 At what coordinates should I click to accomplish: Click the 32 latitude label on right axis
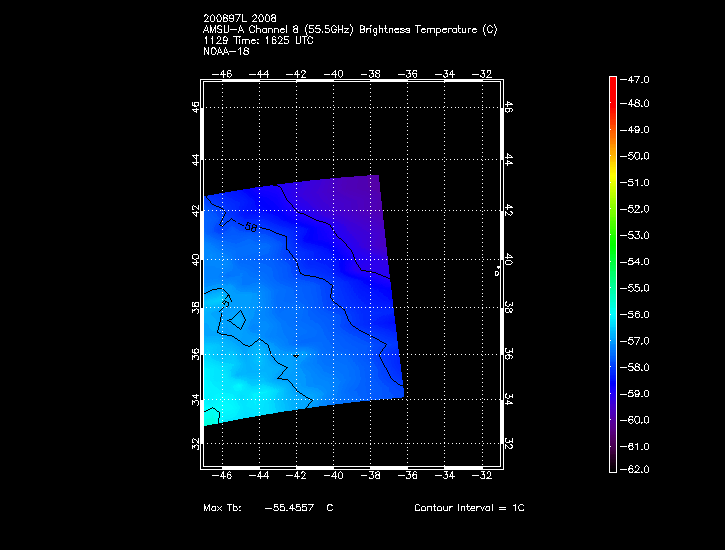pyautogui.click(x=508, y=443)
